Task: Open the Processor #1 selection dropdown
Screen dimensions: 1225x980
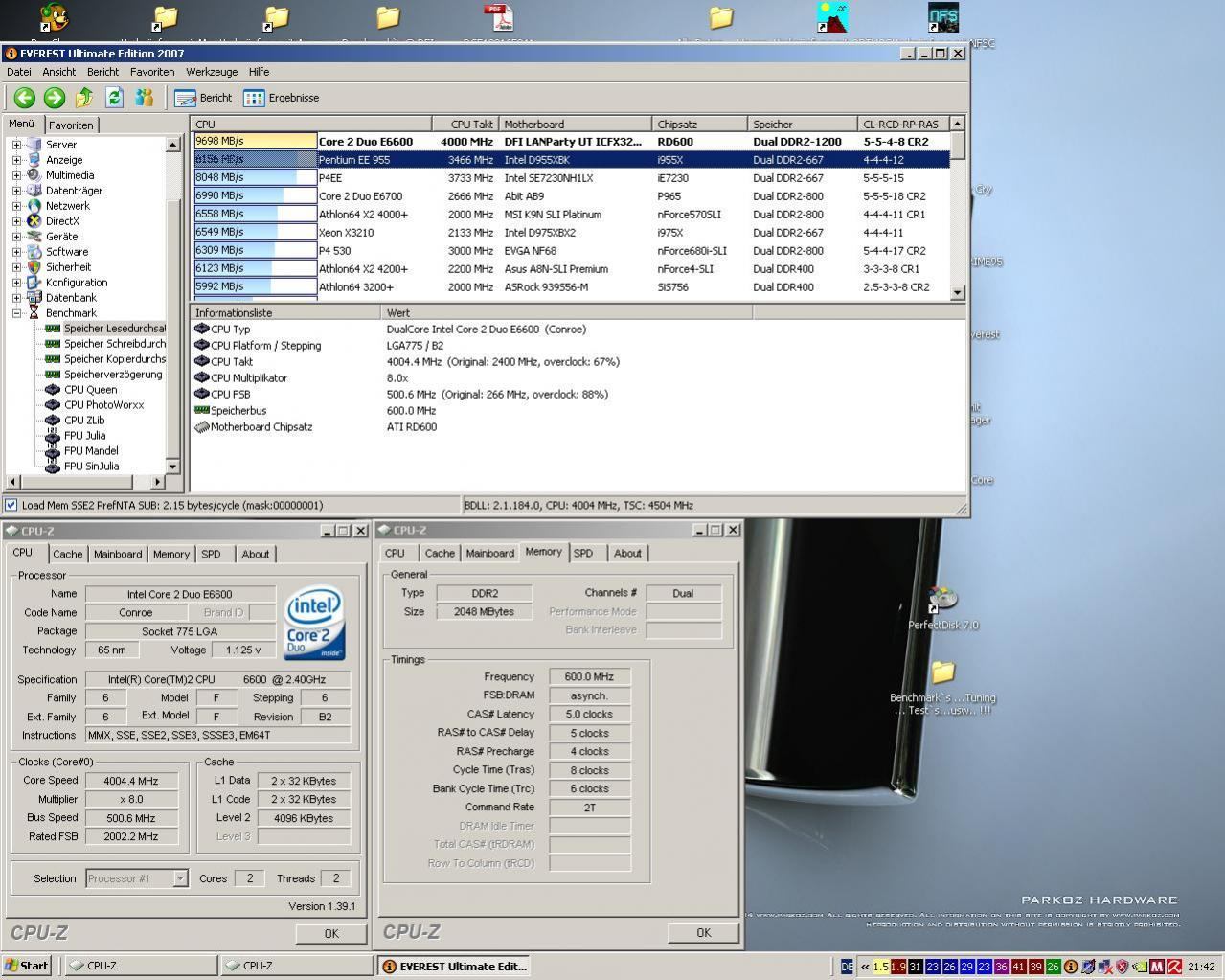Action: (179, 878)
